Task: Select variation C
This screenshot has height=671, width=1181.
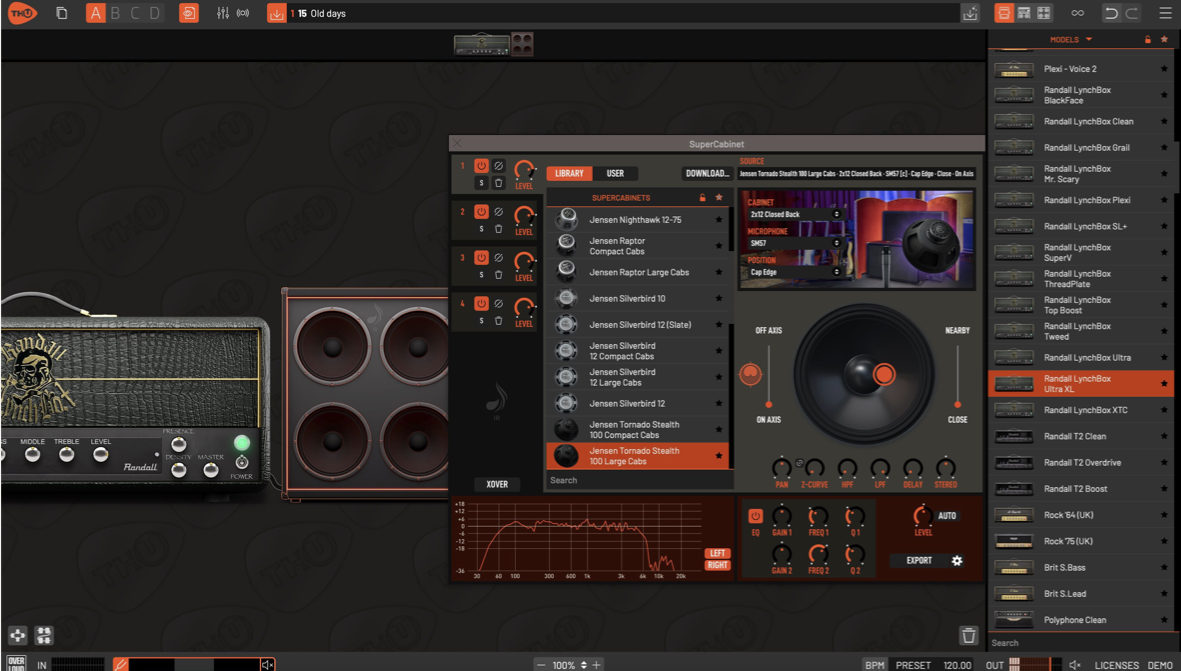Action: click(135, 13)
